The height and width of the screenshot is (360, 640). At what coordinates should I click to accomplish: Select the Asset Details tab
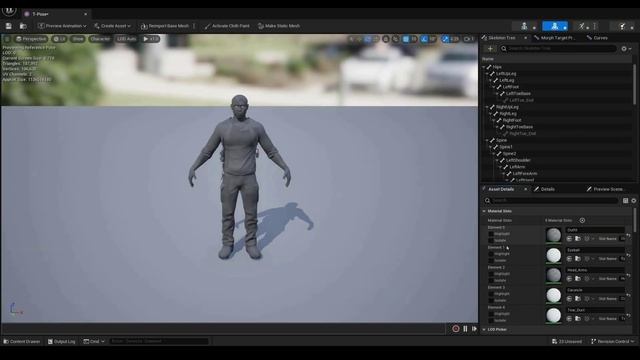point(500,189)
